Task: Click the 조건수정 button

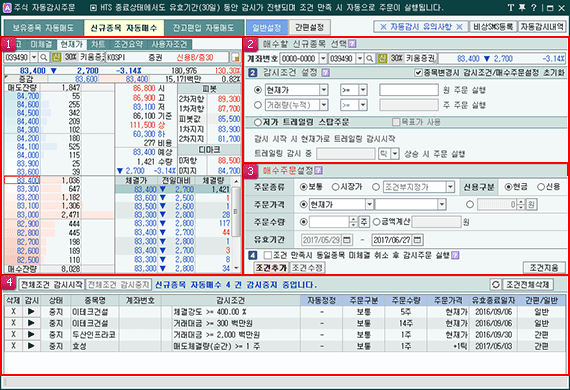Action: (x=307, y=268)
